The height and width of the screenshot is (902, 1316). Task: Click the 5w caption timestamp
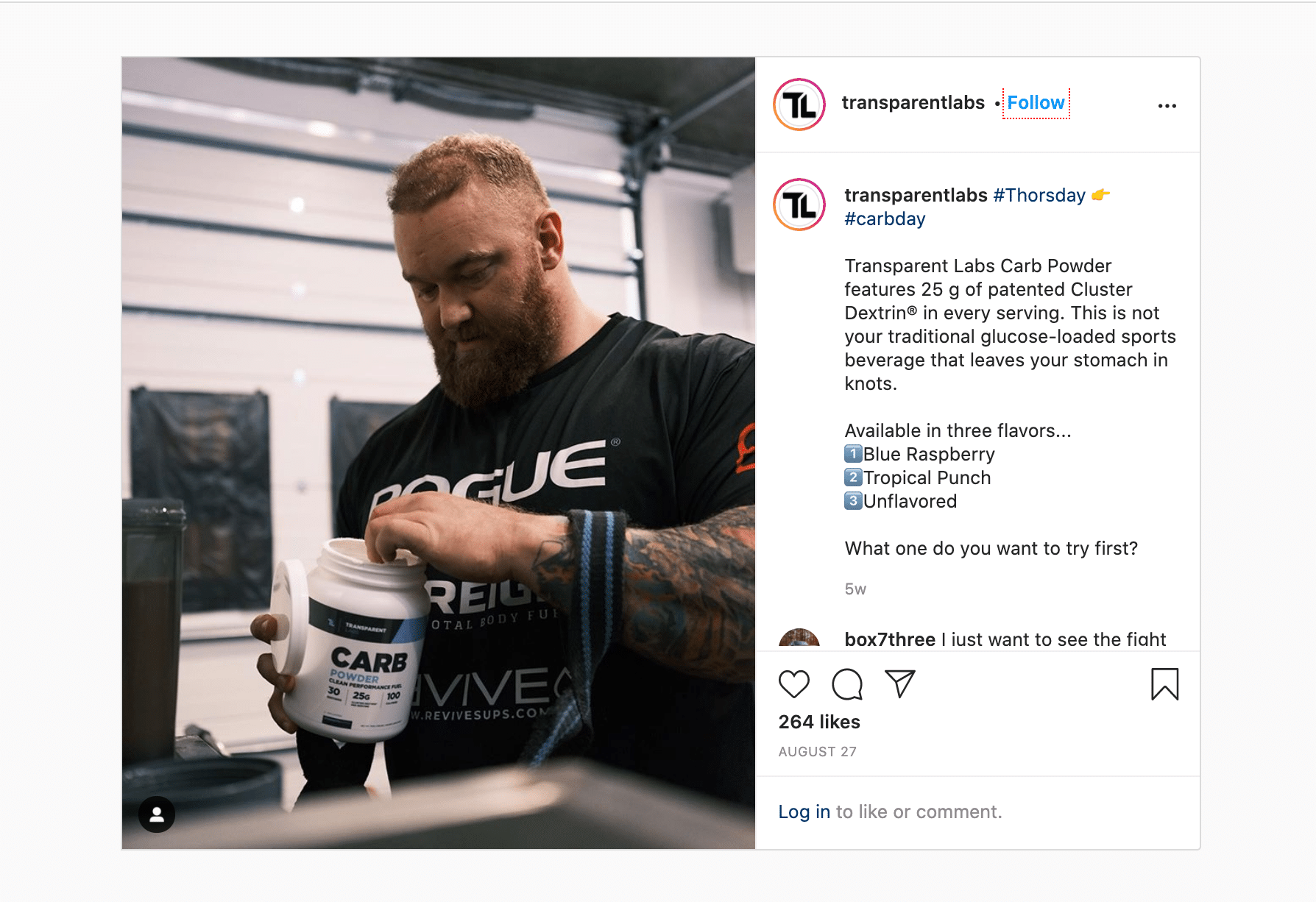click(x=855, y=589)
